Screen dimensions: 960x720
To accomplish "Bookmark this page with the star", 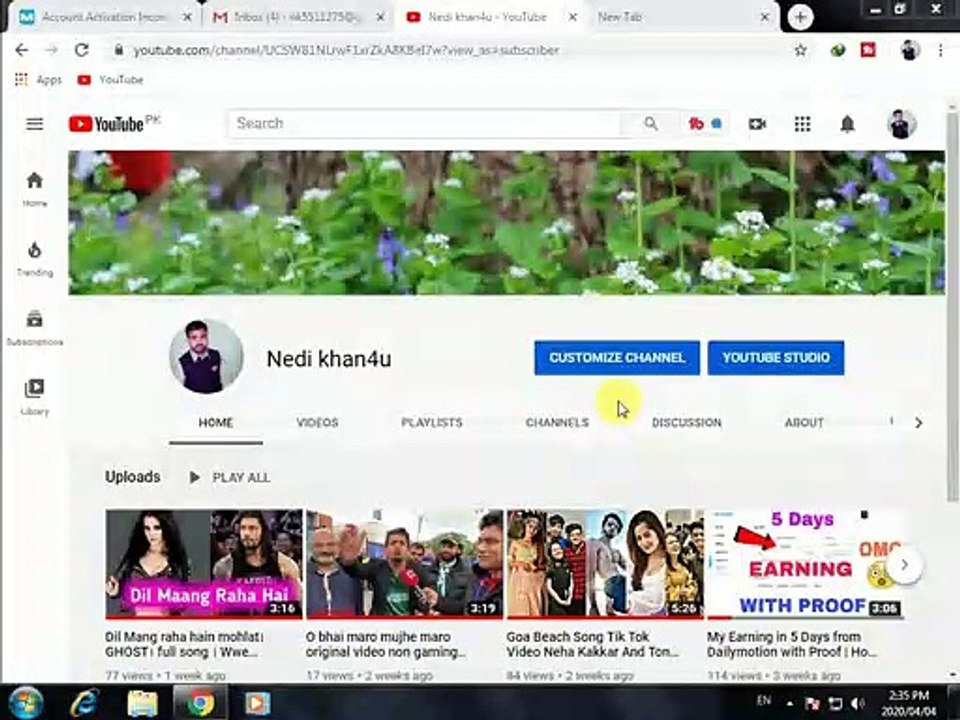I will point(800,50).
